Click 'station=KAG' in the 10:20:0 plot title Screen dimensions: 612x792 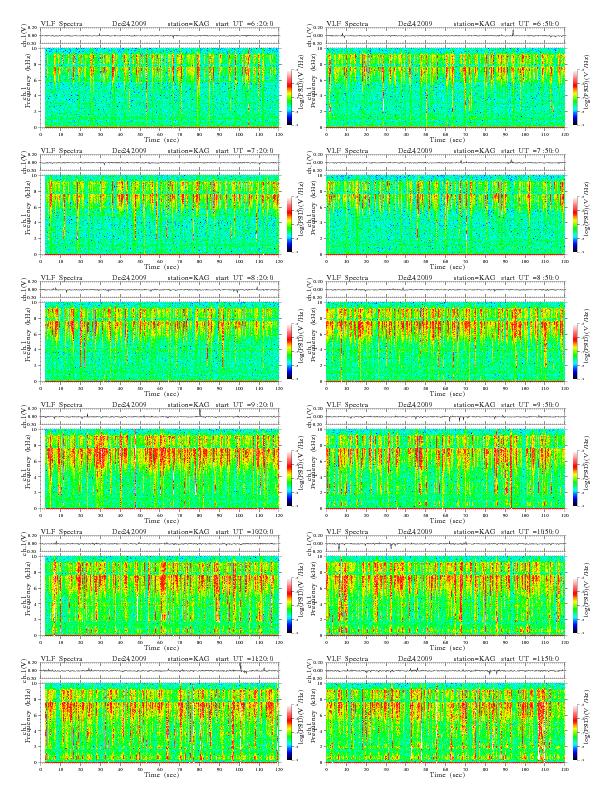point(188,531)
